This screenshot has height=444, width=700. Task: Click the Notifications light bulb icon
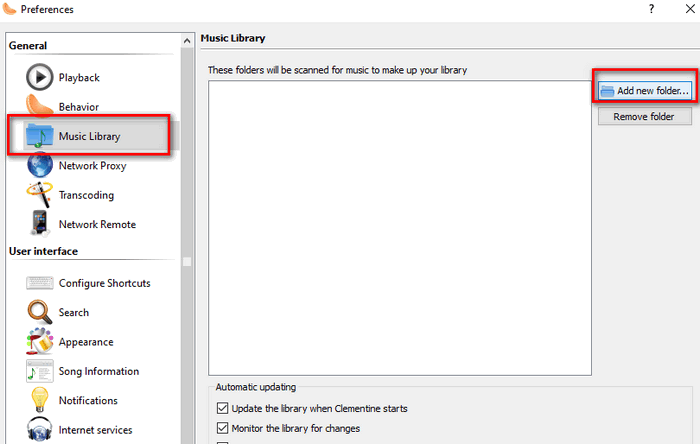[39, 400]
